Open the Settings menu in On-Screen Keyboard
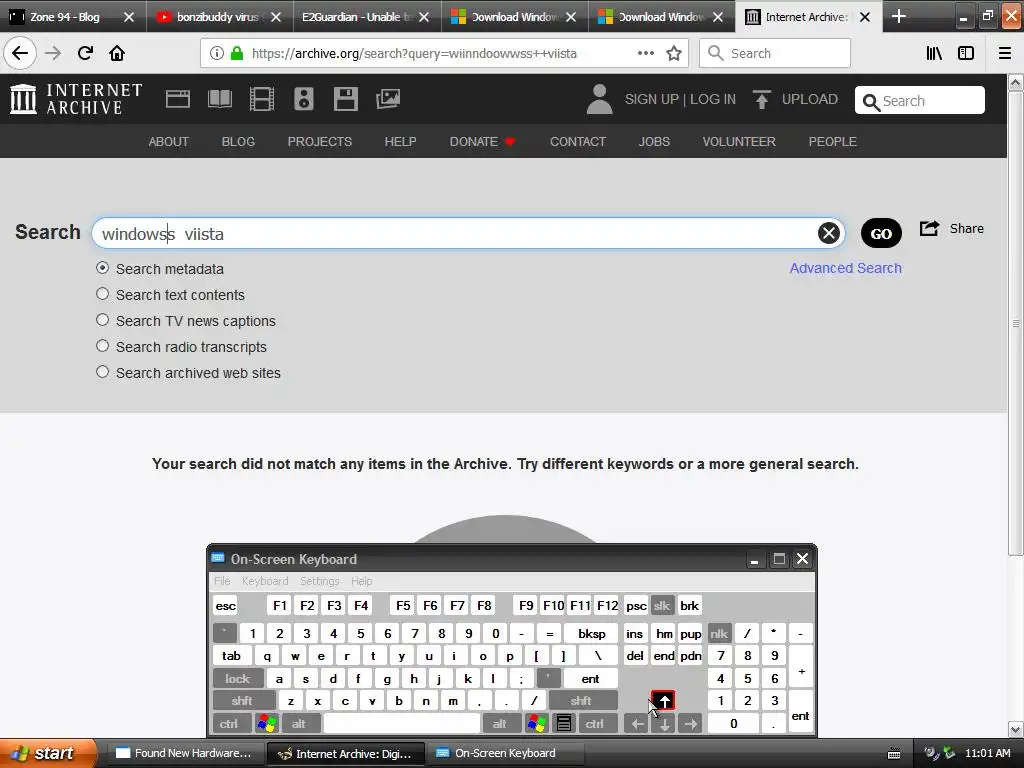Image resolution: width=1024 pixels, height=768 pixels. click(x=319, y=581)
